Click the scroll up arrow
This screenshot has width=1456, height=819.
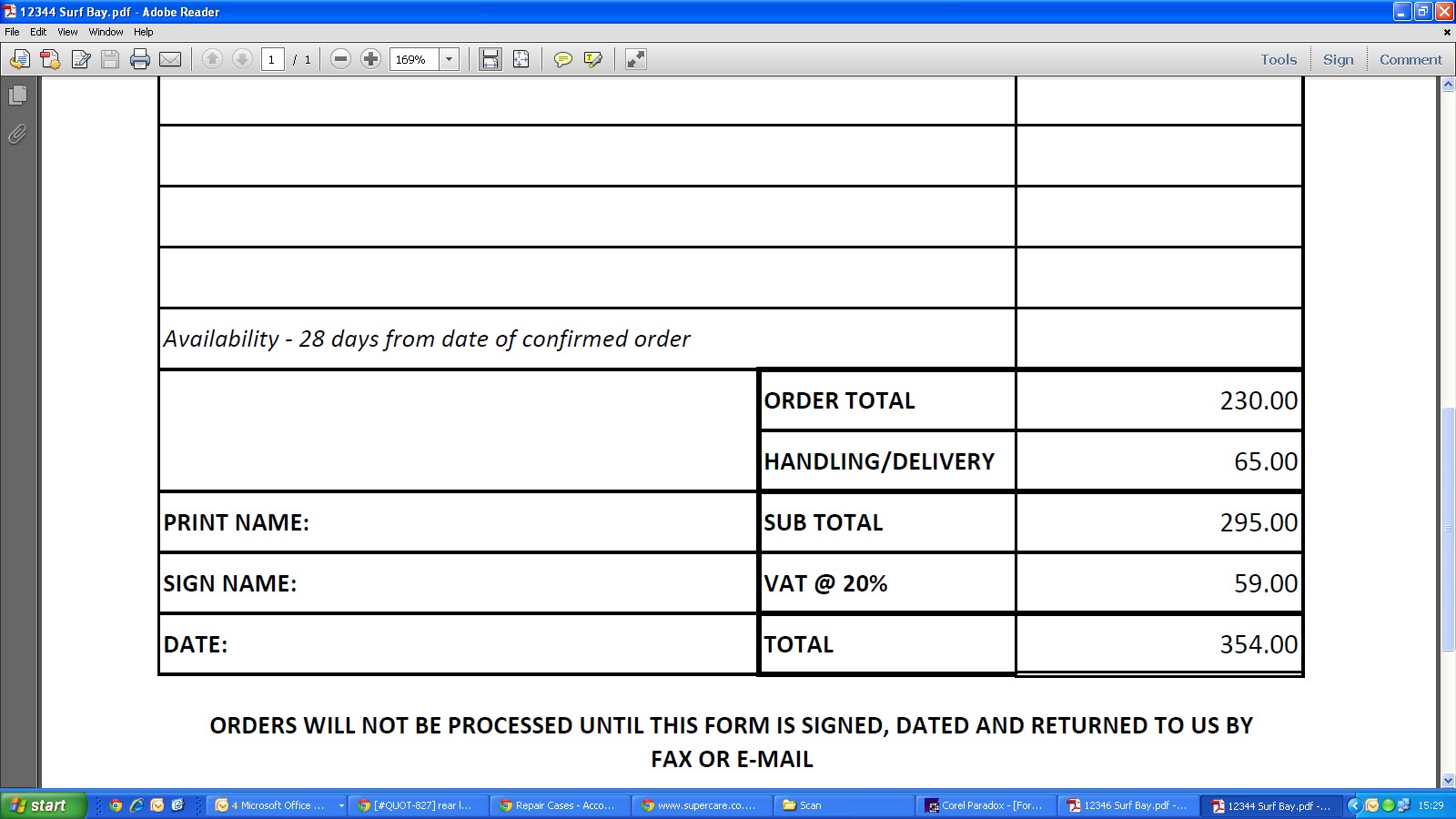[x=1448, y=85]
